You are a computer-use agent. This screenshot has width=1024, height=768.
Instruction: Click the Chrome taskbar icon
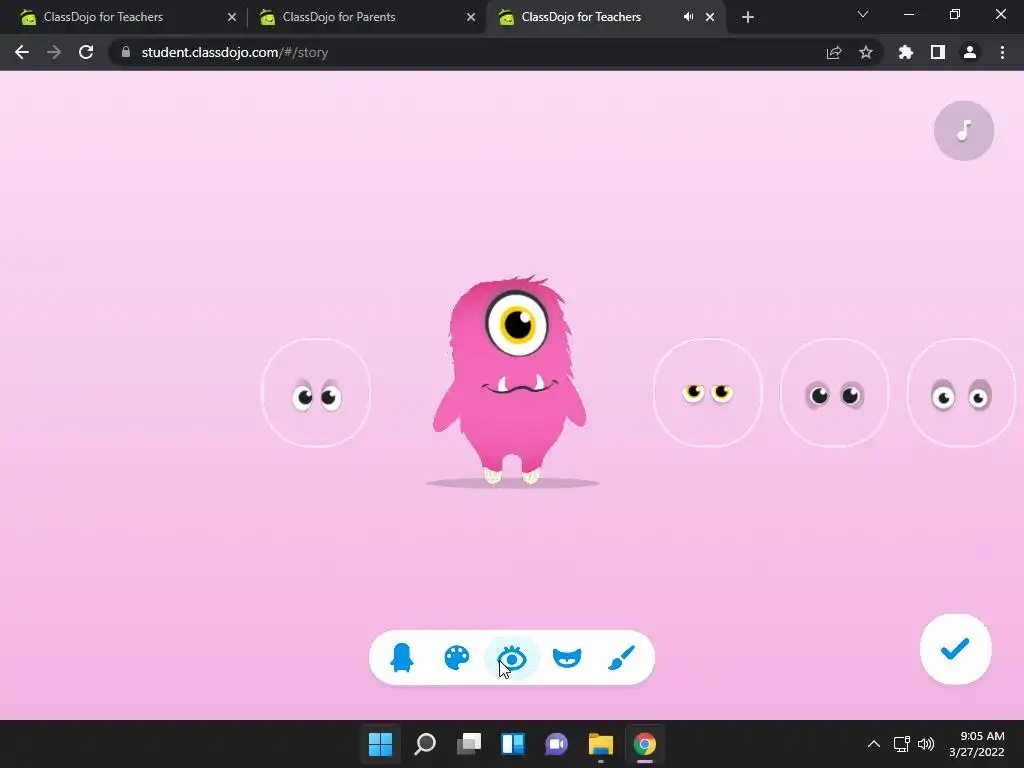[645, 744]
